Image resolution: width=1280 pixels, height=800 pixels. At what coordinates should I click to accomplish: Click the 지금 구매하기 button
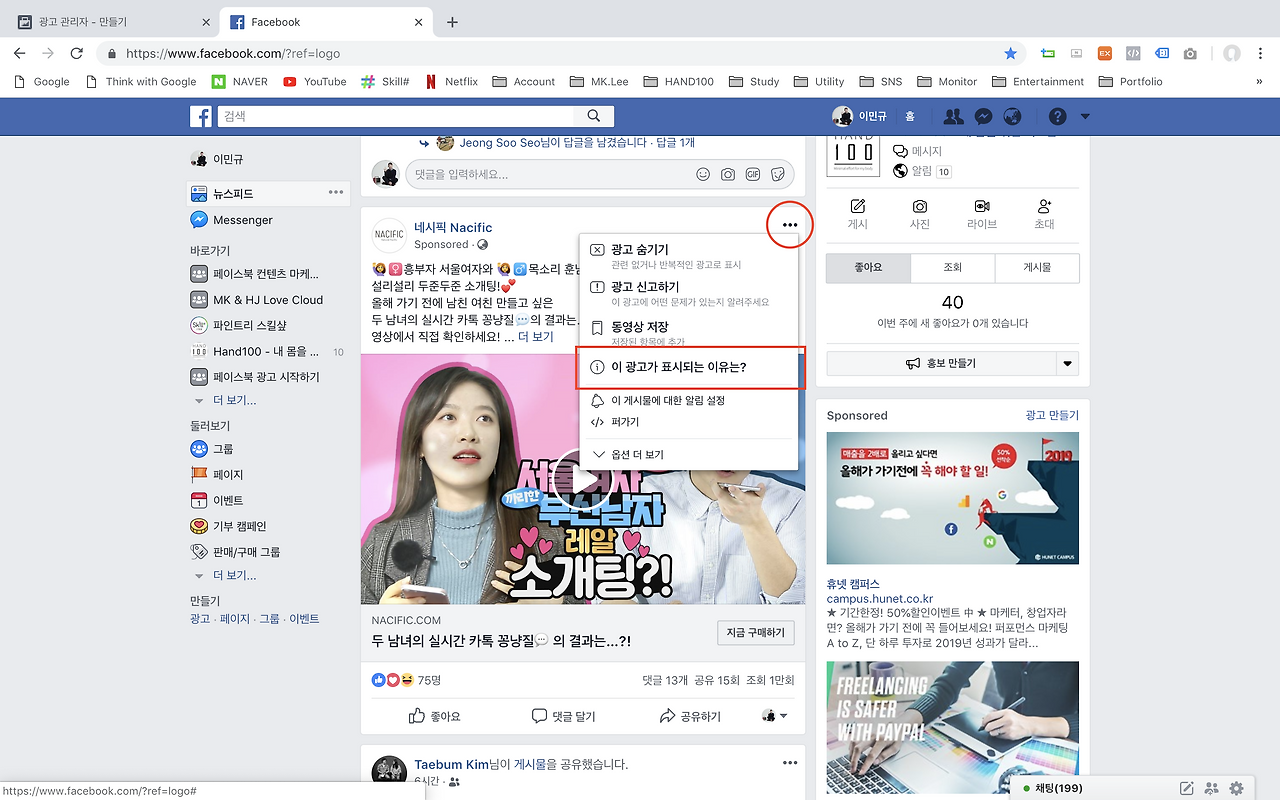click(756, 632)
